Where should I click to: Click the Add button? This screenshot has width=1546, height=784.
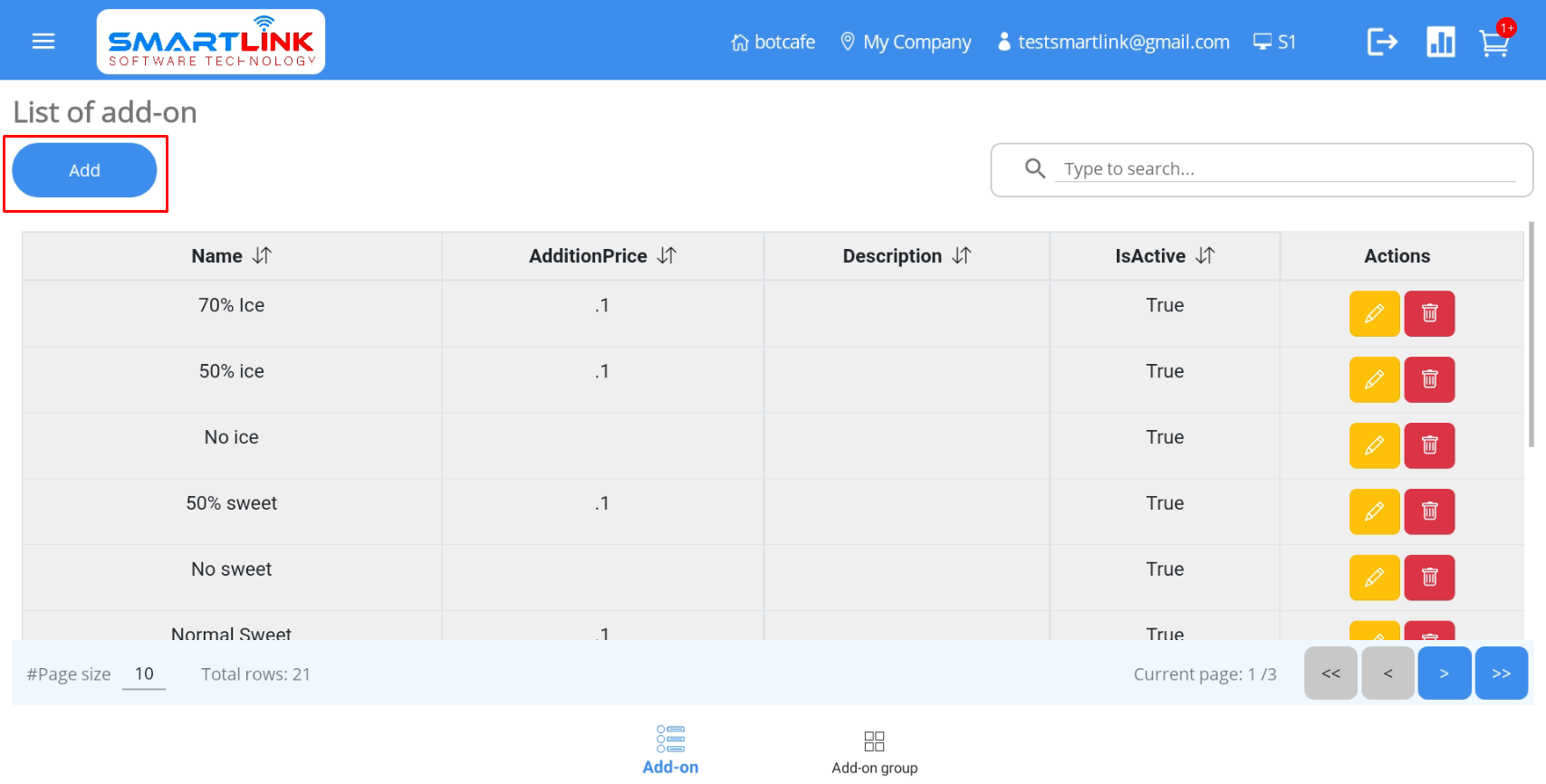[84, 170]
